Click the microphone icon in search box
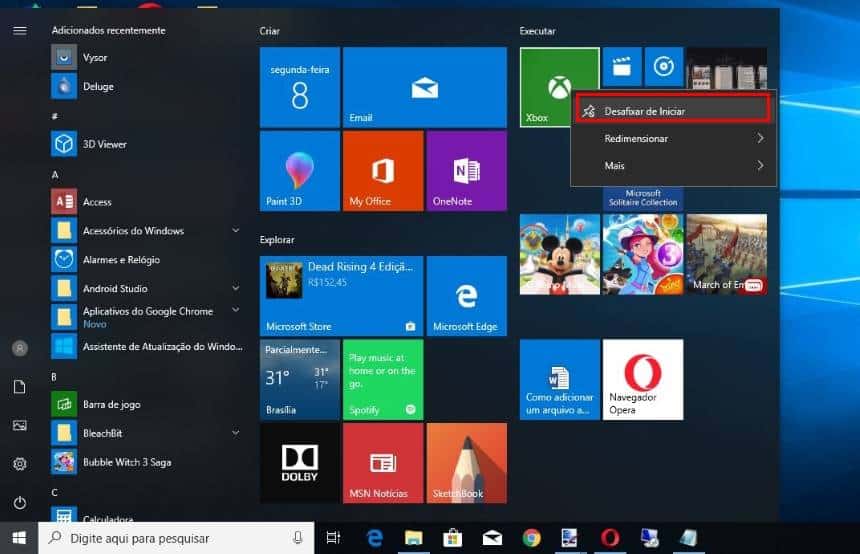Screen dimensions: 860x554 tap(298, 538)
